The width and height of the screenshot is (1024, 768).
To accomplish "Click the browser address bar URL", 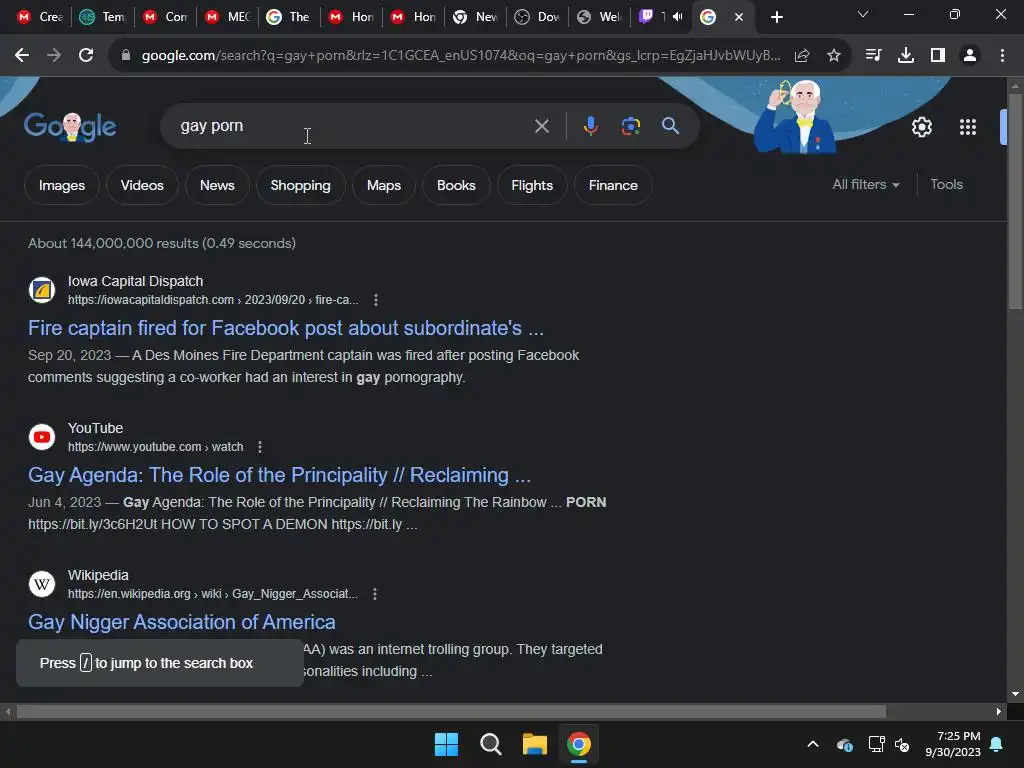I will [460, 56].
